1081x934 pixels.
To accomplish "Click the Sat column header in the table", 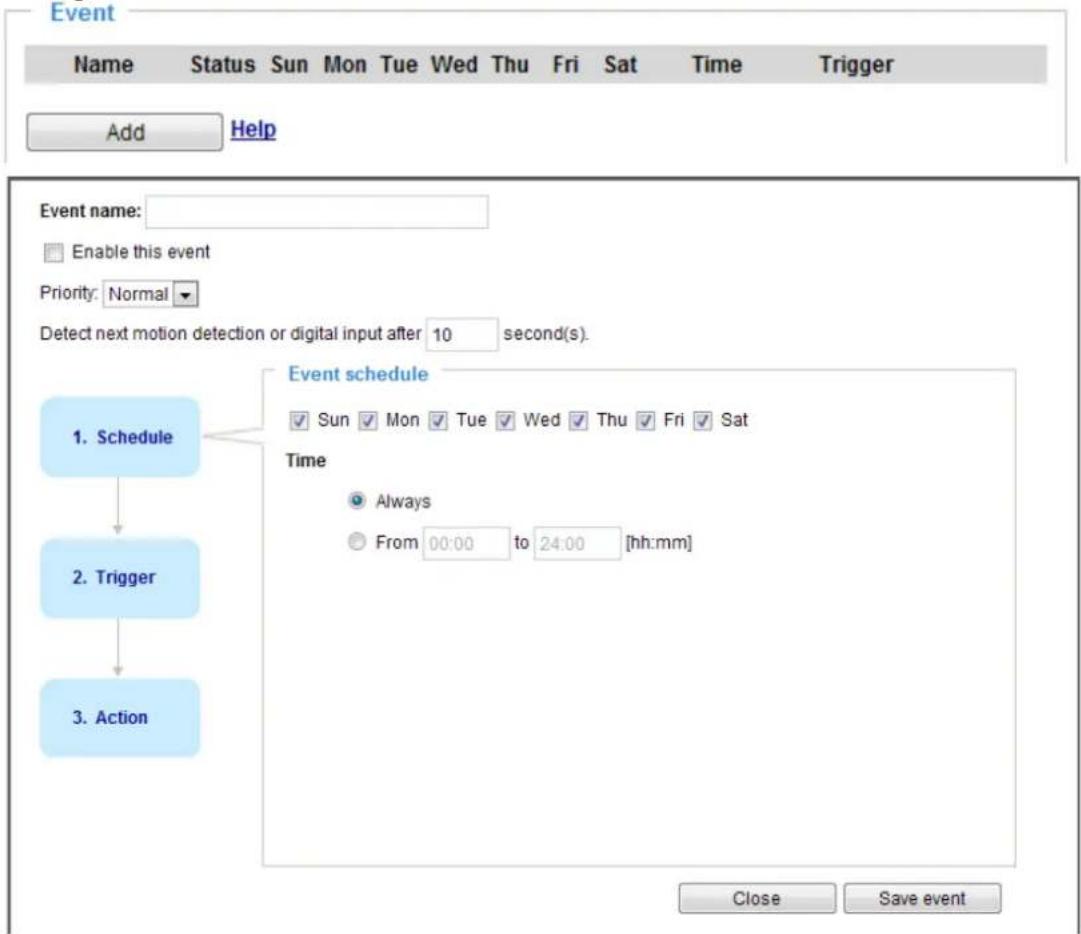I will pos(620,65).
